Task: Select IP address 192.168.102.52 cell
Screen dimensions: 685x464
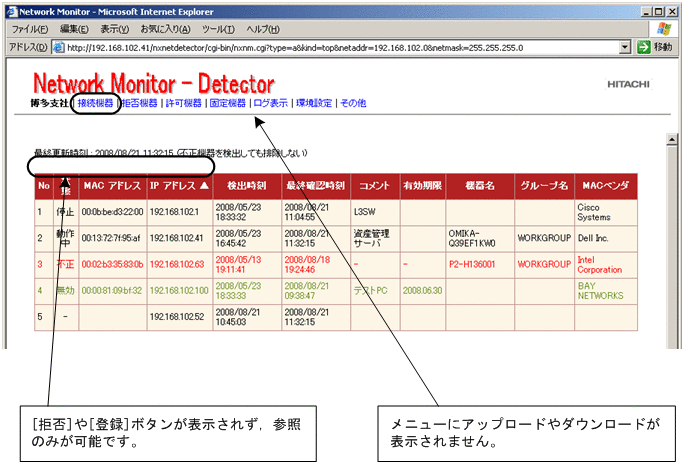Action: 180,317
